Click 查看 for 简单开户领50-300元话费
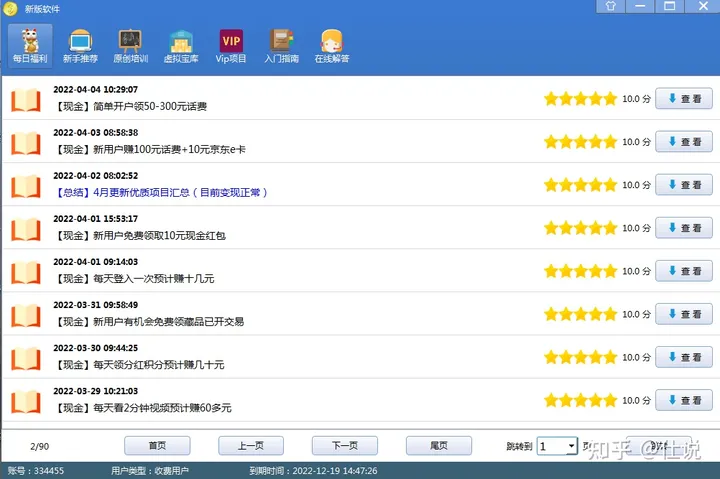The width and height of the screenshot is (720, 479). [x=684, y=99]
